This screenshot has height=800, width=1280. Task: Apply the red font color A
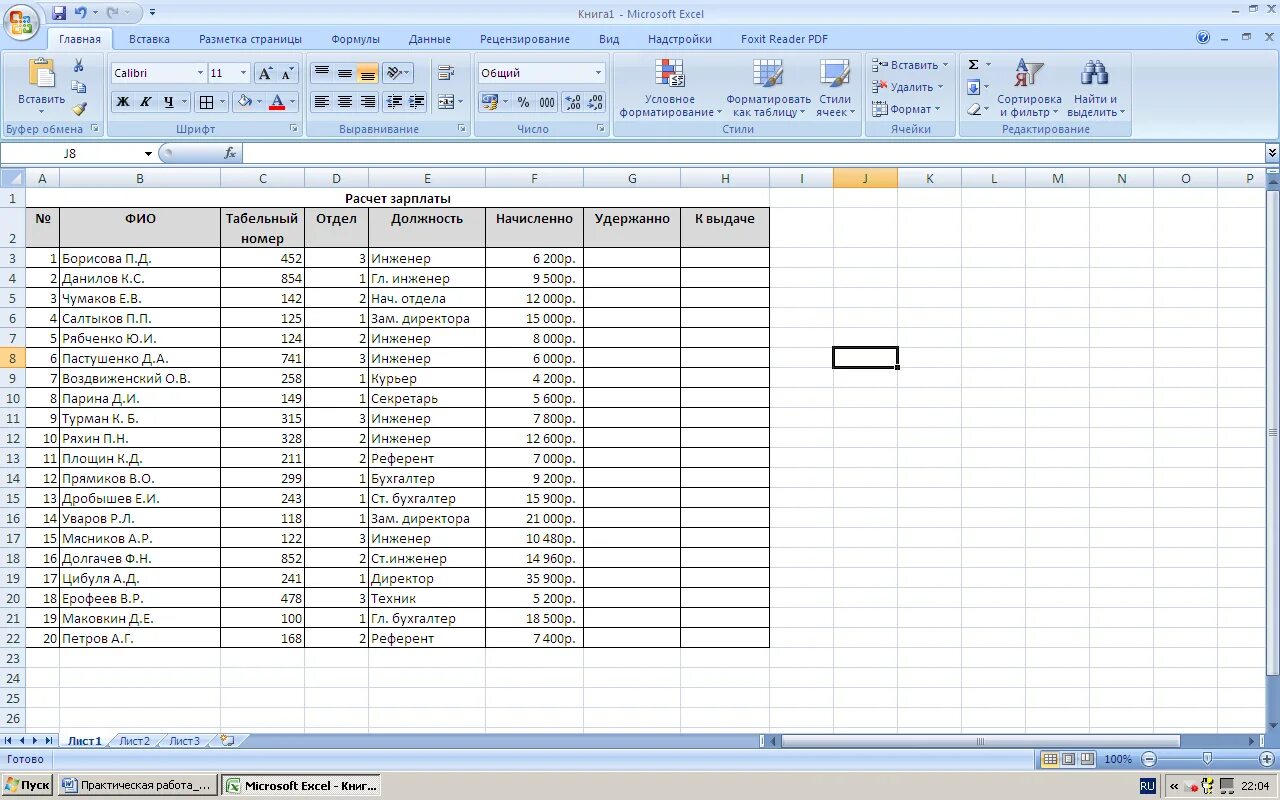(277, 102)
